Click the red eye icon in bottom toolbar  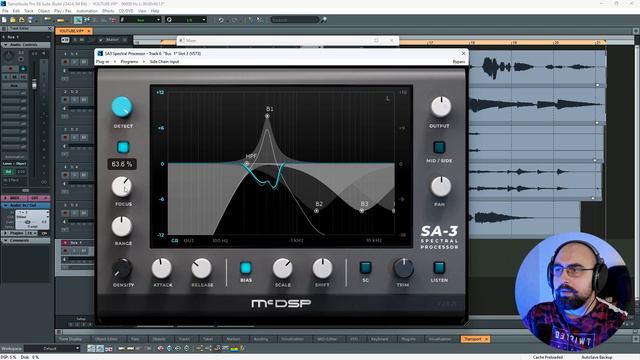pos(160,349)
